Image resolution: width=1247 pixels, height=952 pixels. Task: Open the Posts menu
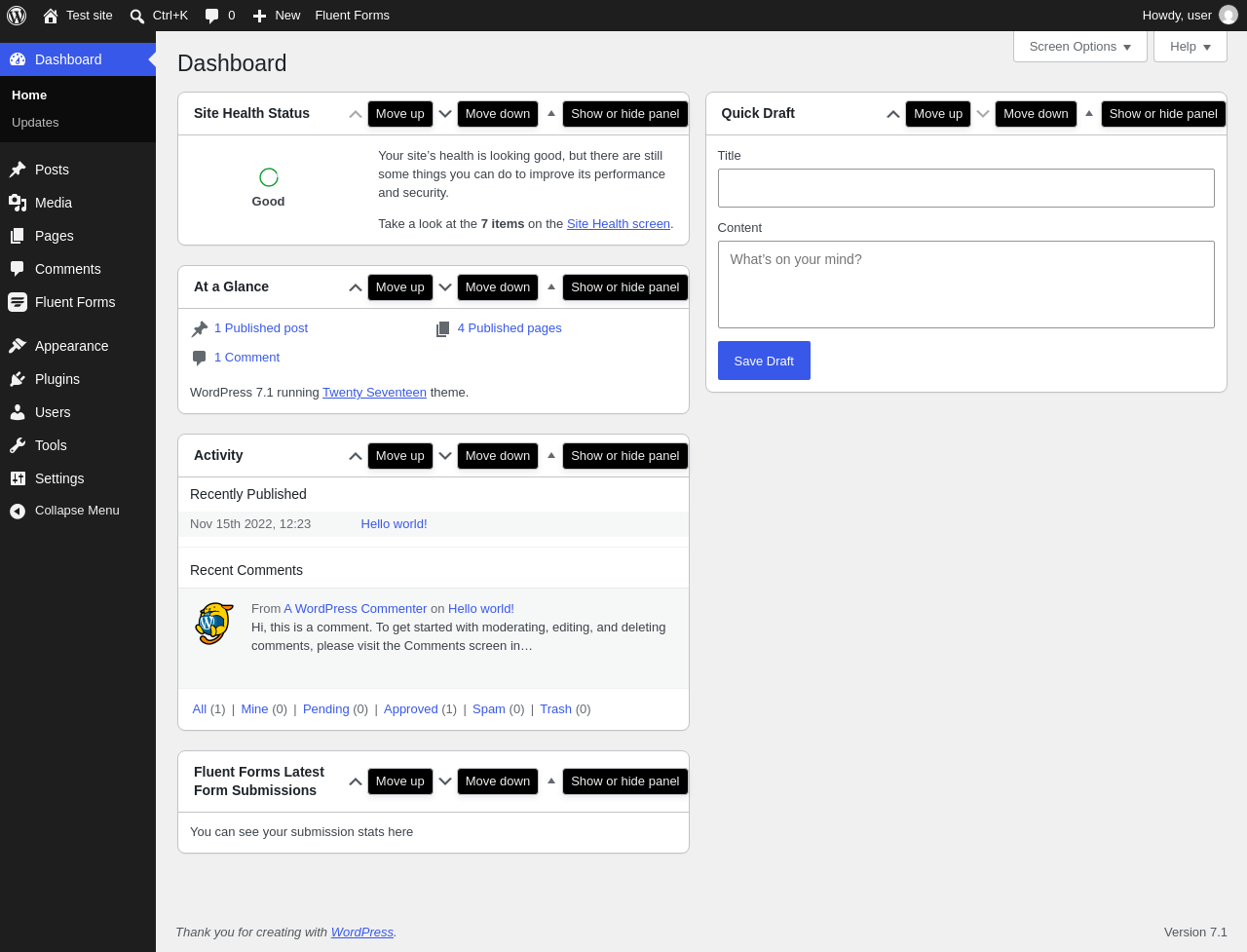click(78, 170)
